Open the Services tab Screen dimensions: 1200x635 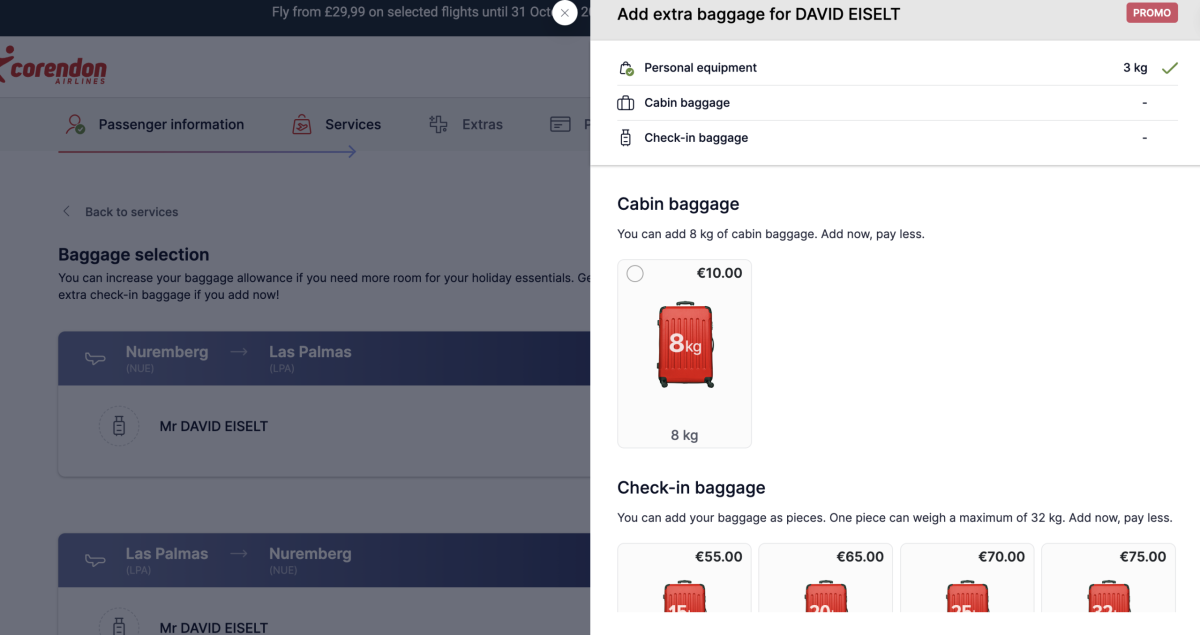click(352, 125)
